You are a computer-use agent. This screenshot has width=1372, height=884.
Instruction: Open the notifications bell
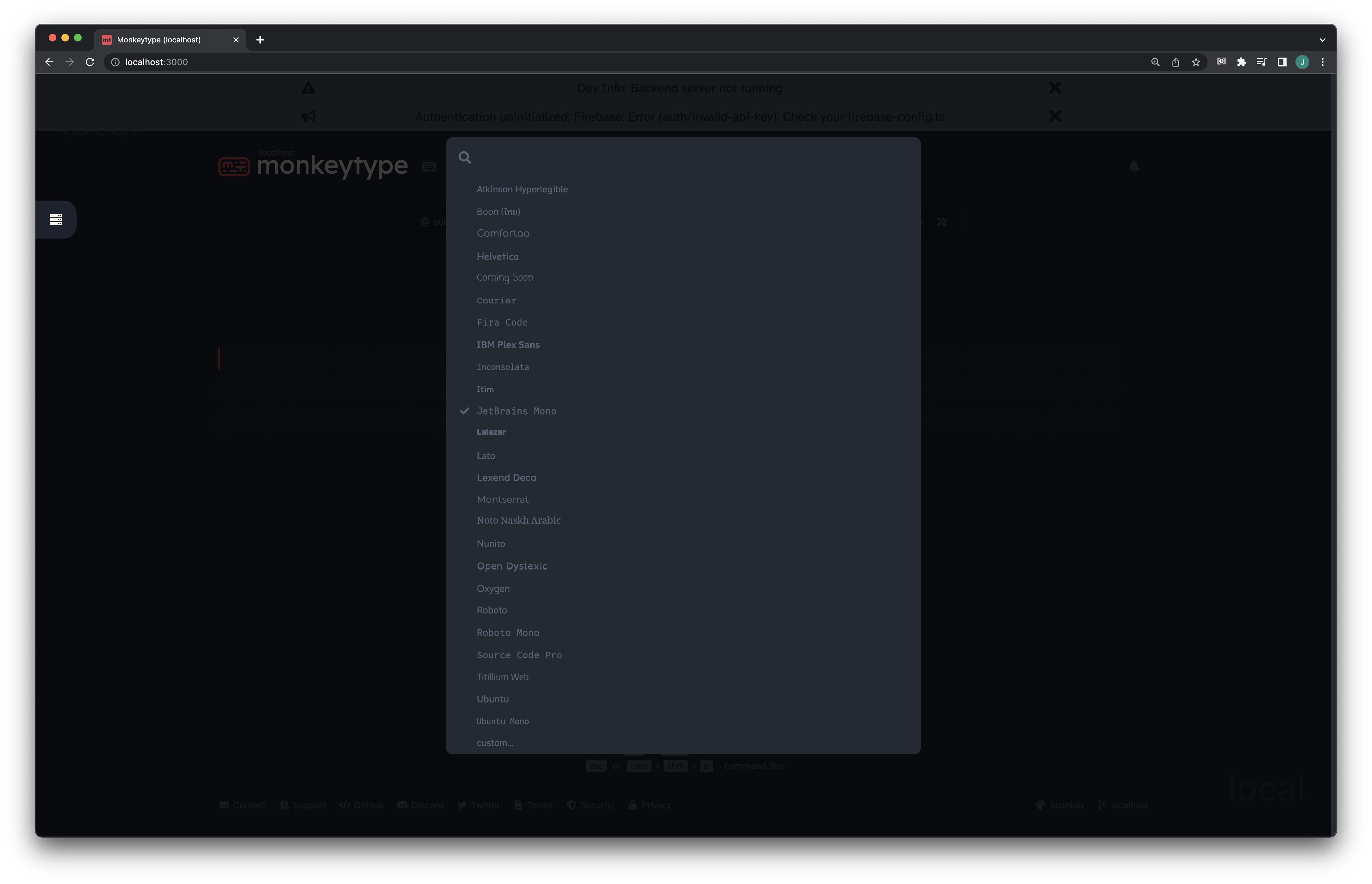click(x=1134, y=167)
